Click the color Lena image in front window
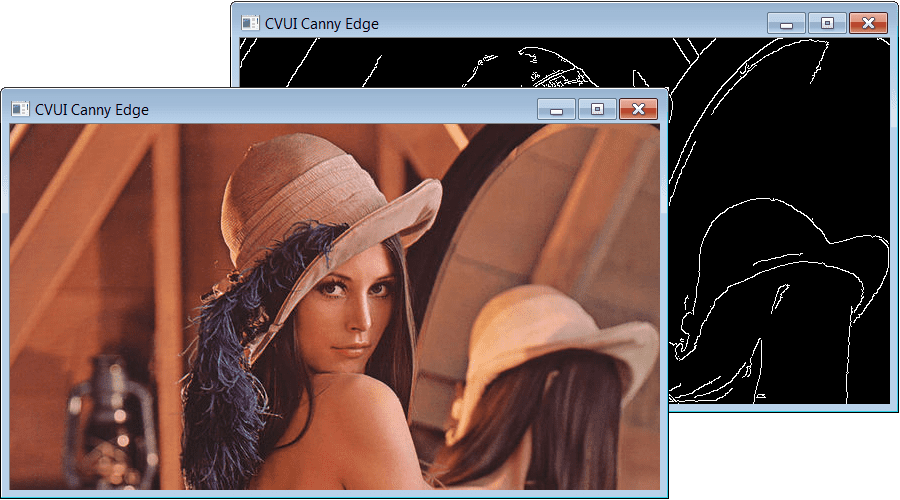Image resolution: width=900 pixels, height=500 pixels. tap(335, 307)
